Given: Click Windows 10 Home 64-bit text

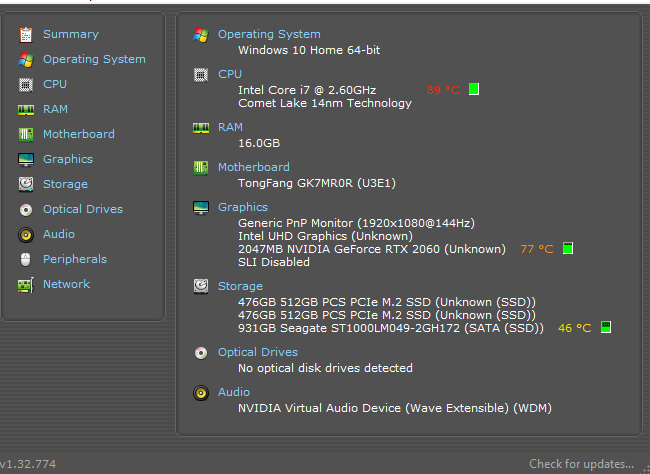Looking at the screenshot, I should (309, 50).
